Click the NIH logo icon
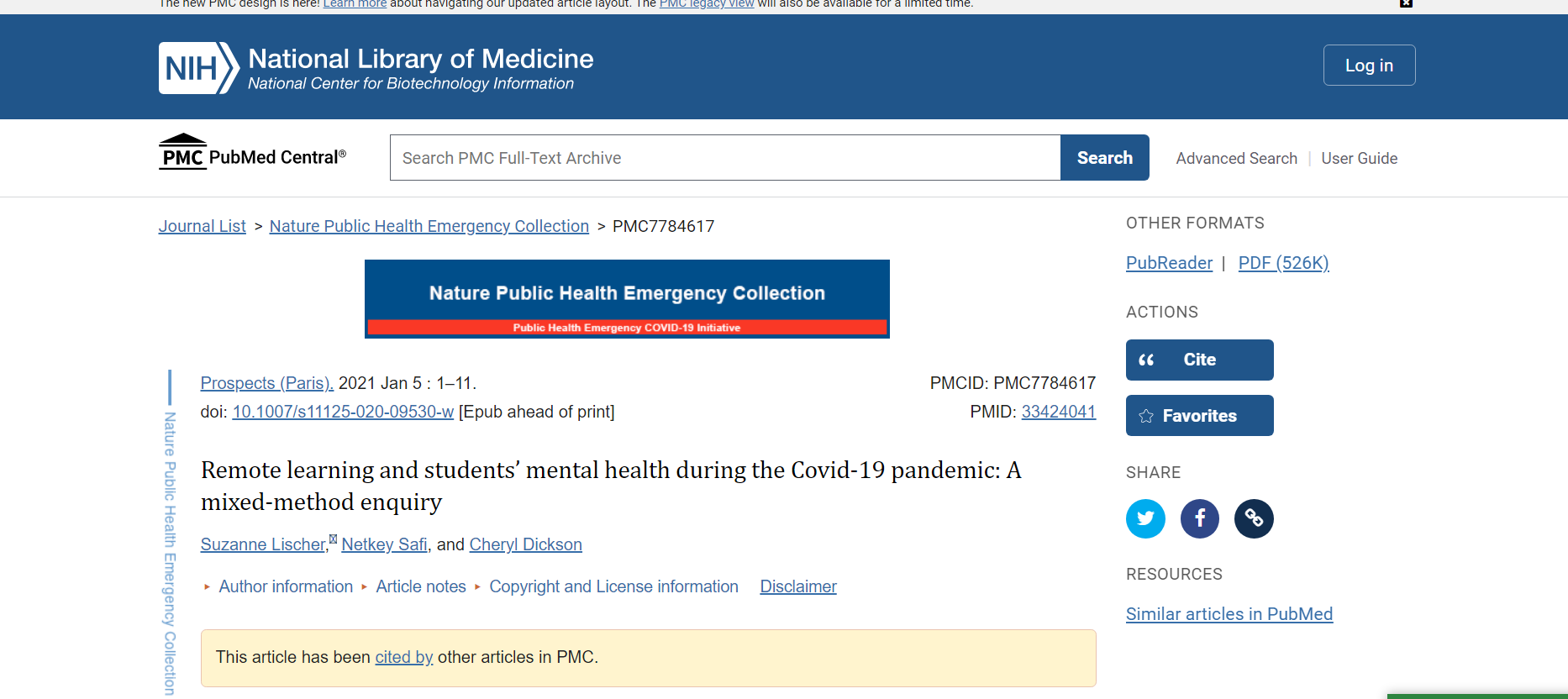The height and width of the screenshot is (699, 1568). coord(198,68)
